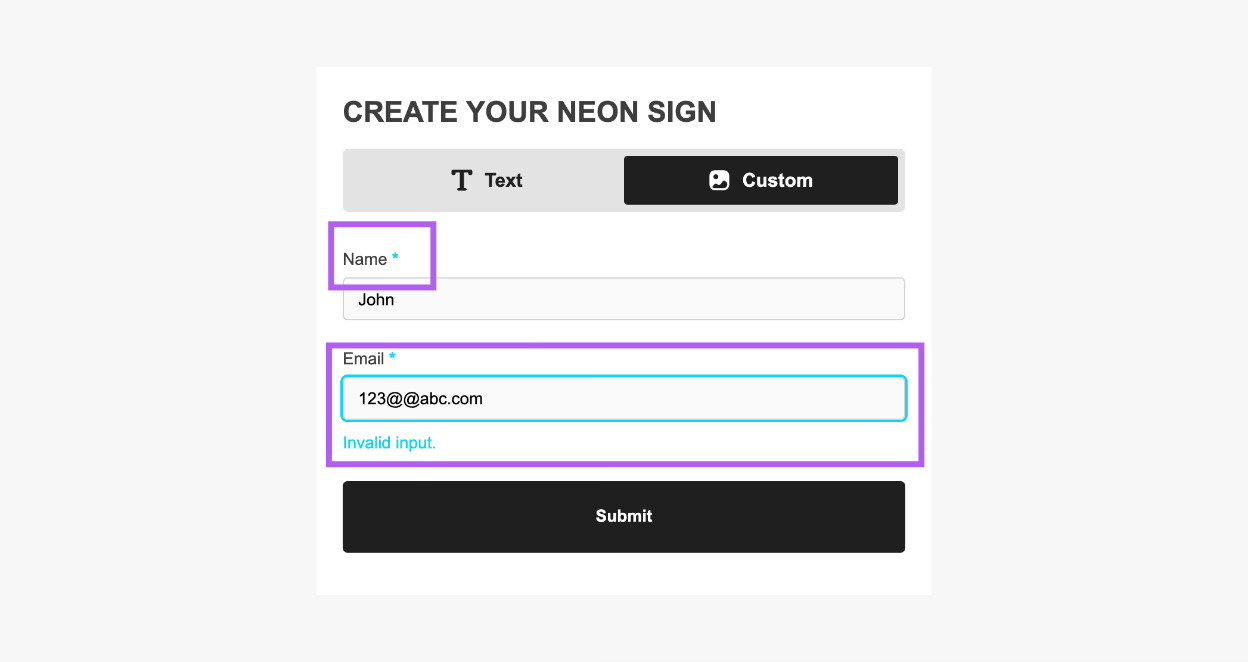Click the Email field label
This screenshot has width=1248, height=662.
point(363,358)
